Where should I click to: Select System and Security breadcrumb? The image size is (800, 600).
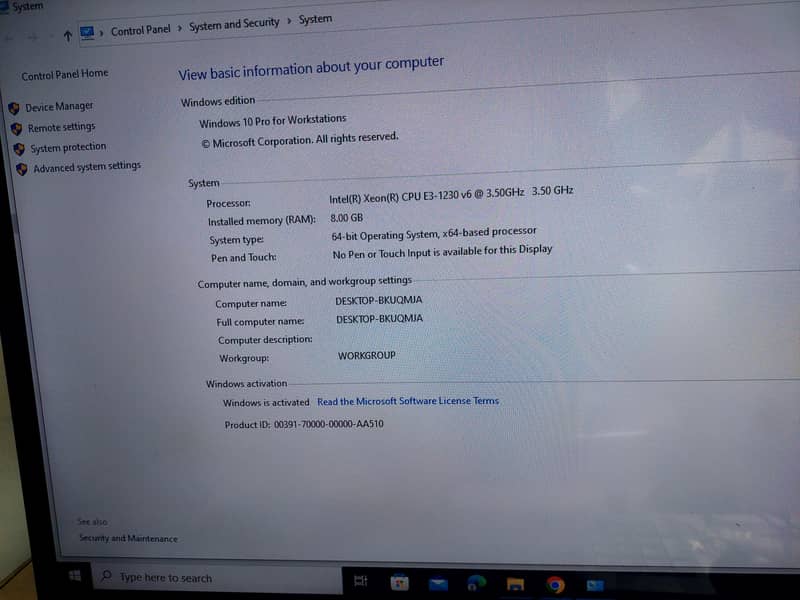tap(234, 24)
